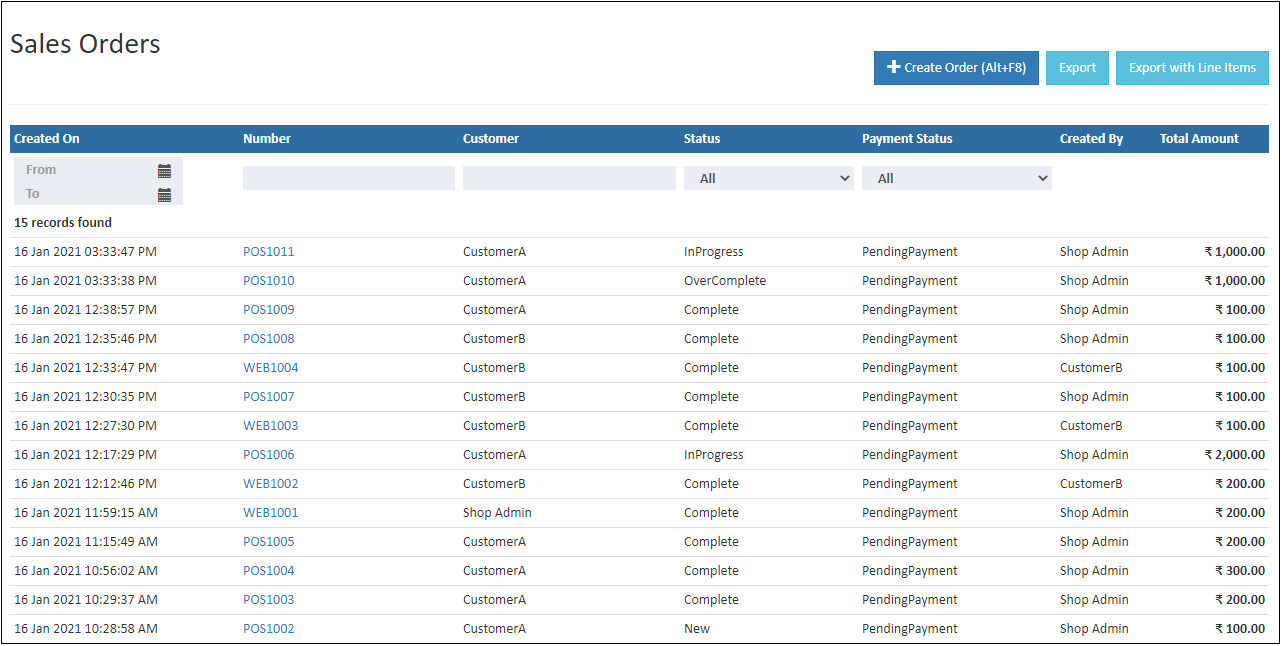The image size is (1282, 646).
Task: Select the Sales Orders page title
Action: click(85, 44)
